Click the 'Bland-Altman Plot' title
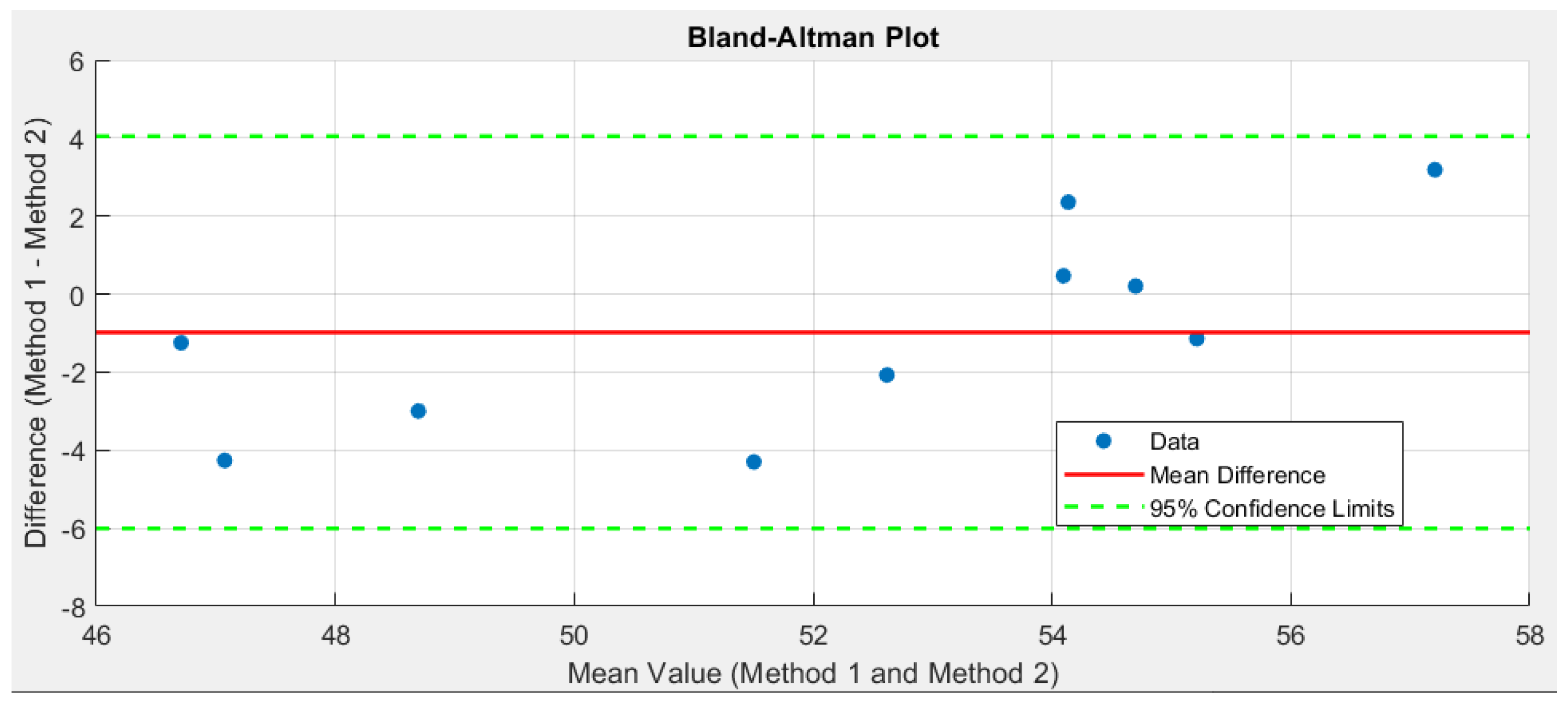Viewport: 1568px width, 707px height. click(x=813, y=38)
